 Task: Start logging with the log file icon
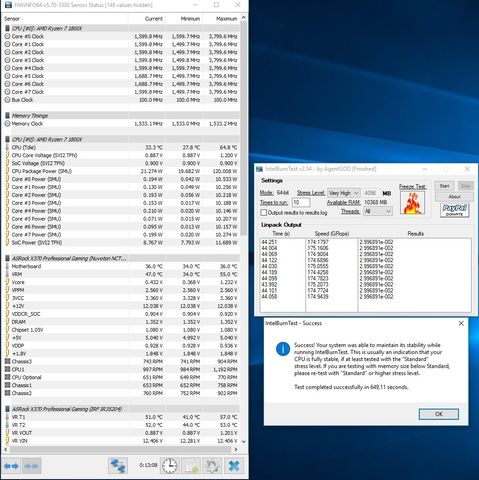click(x=192, y=466)
